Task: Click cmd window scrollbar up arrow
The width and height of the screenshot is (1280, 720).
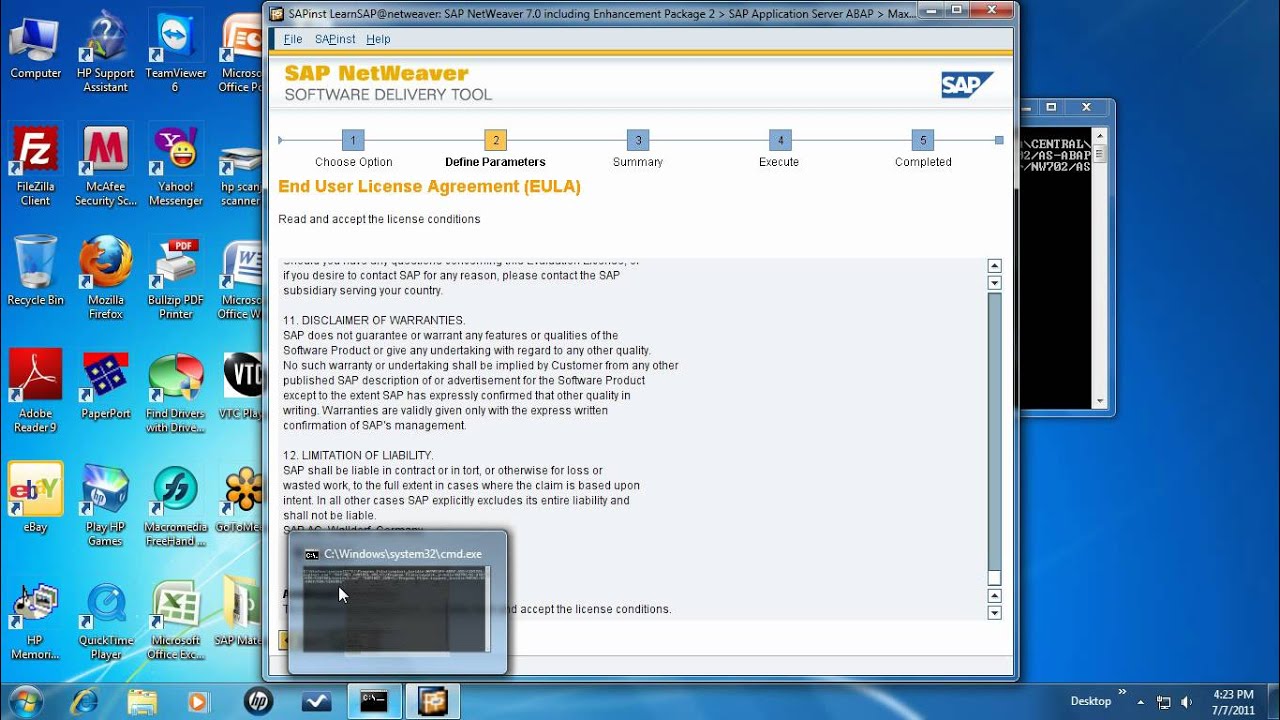Action: pyautogui.click(x=1100, y=135)
